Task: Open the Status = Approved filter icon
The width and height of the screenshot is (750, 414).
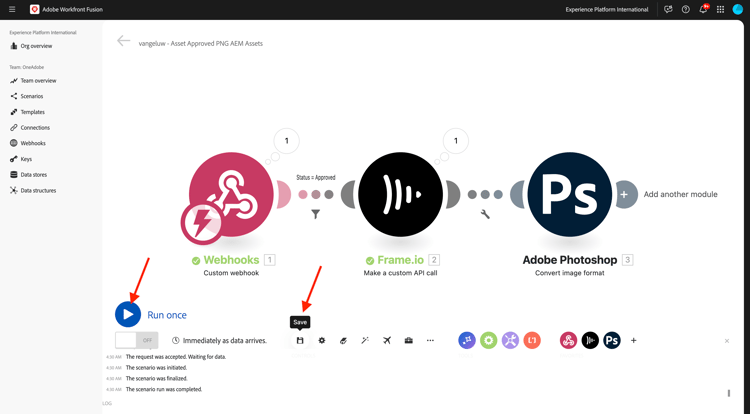Action: pos(316,214)
